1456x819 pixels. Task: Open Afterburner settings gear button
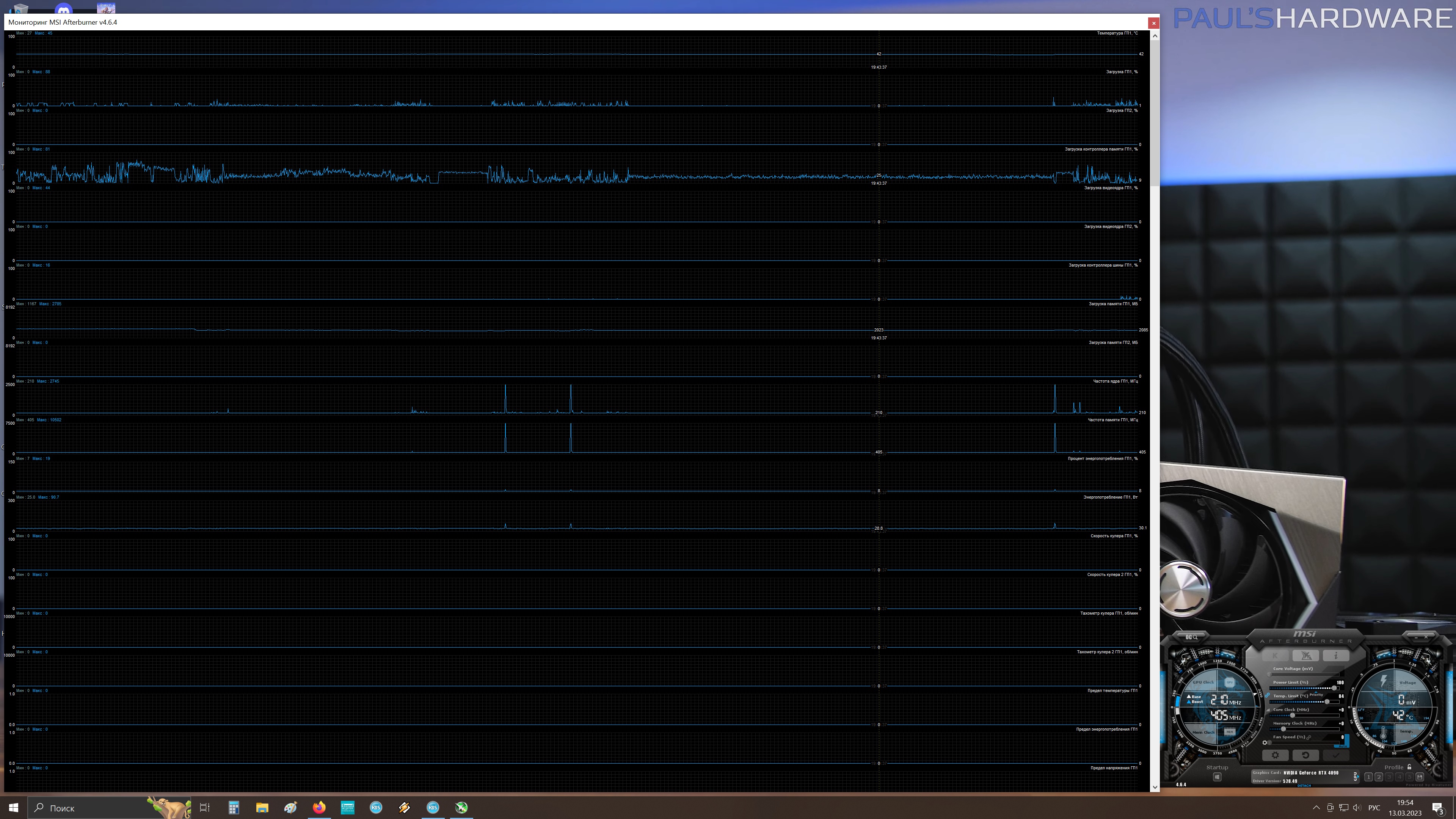[x=1275, y=755]
